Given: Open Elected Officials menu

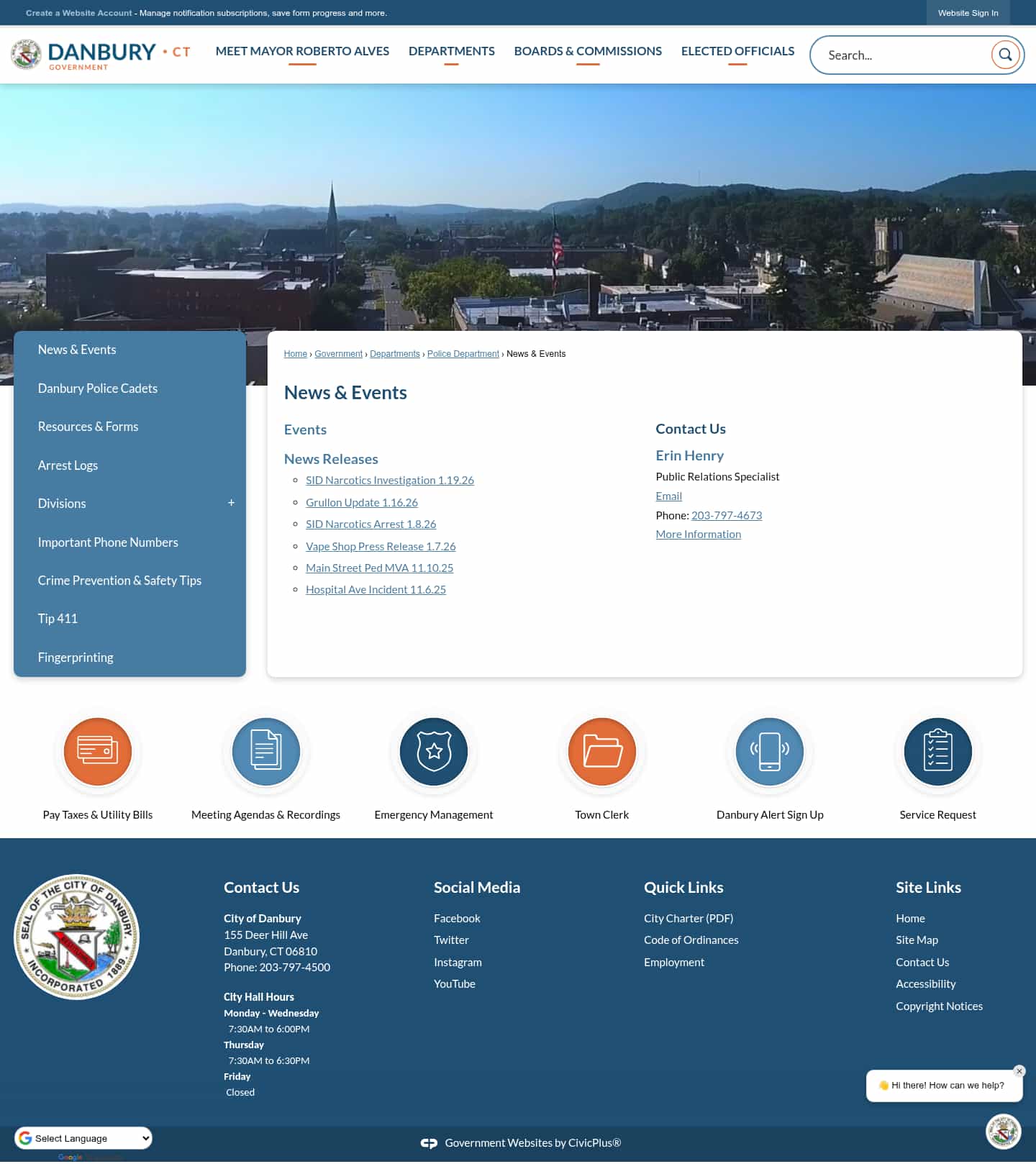Looking at the screenshot, I should coord(737,51).
